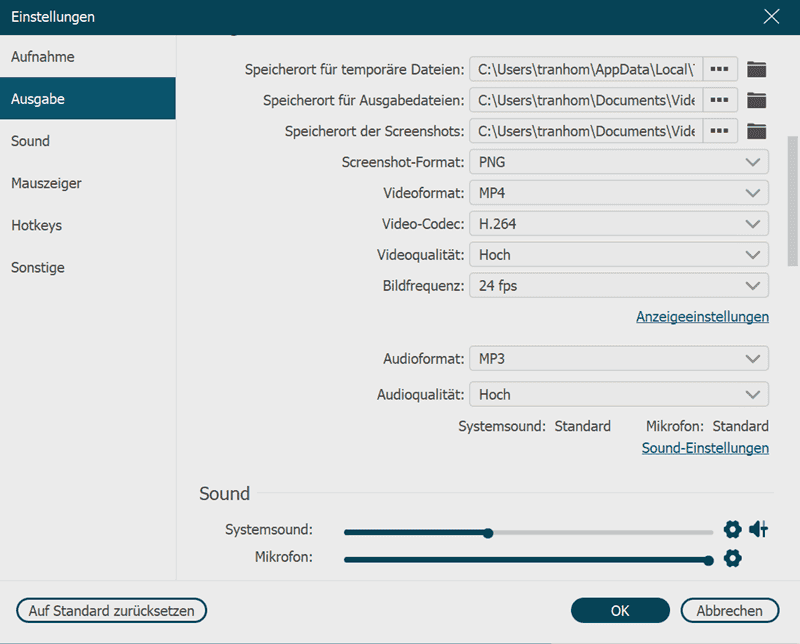Select the Hotkeys section in sidebar

coord(37,225)
